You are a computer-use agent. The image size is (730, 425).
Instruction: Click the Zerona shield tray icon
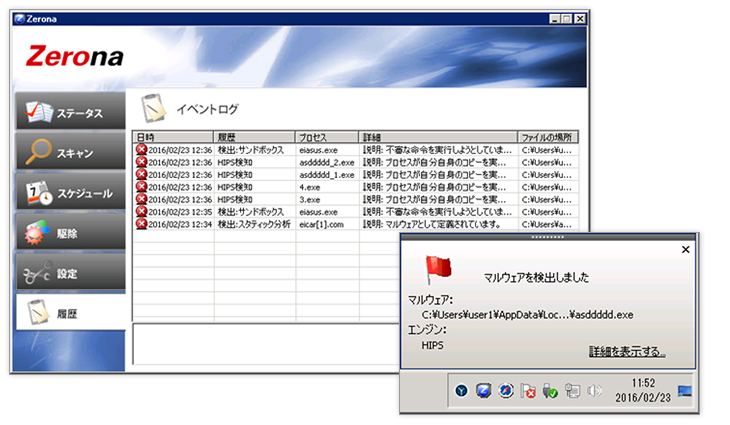click(483, 391)
